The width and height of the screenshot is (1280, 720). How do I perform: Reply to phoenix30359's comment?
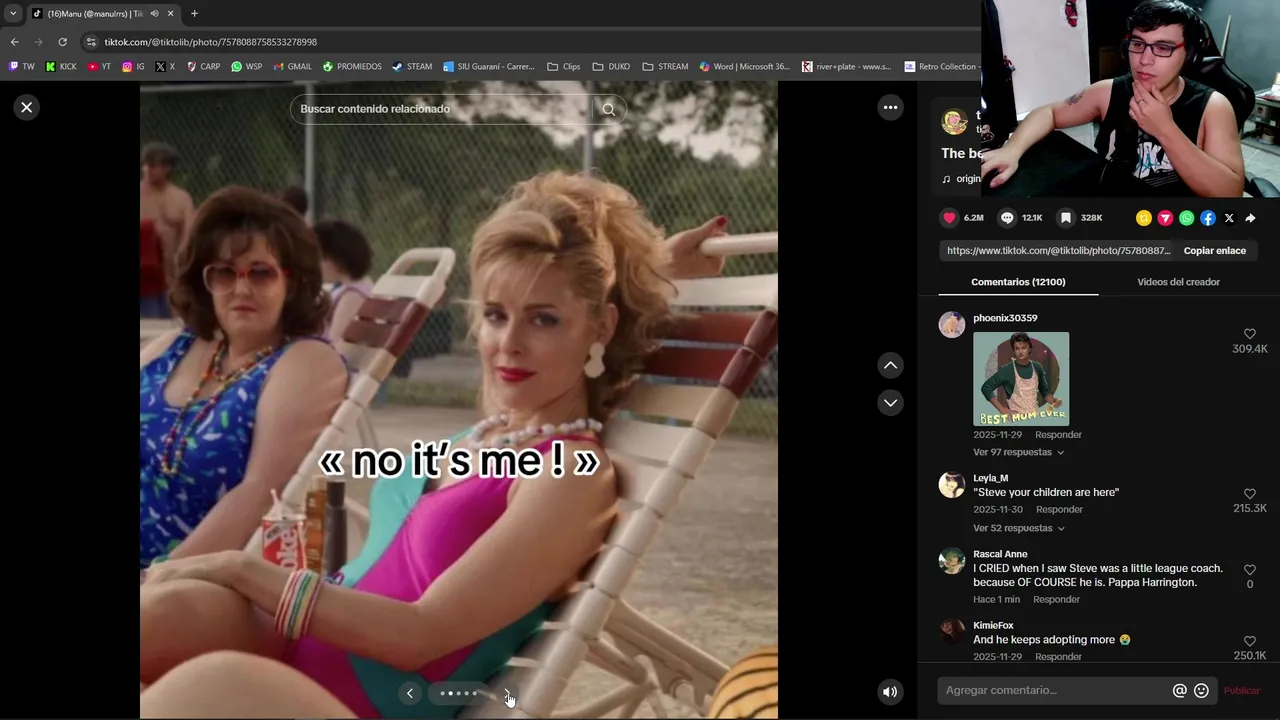(x=1058, y=435)
